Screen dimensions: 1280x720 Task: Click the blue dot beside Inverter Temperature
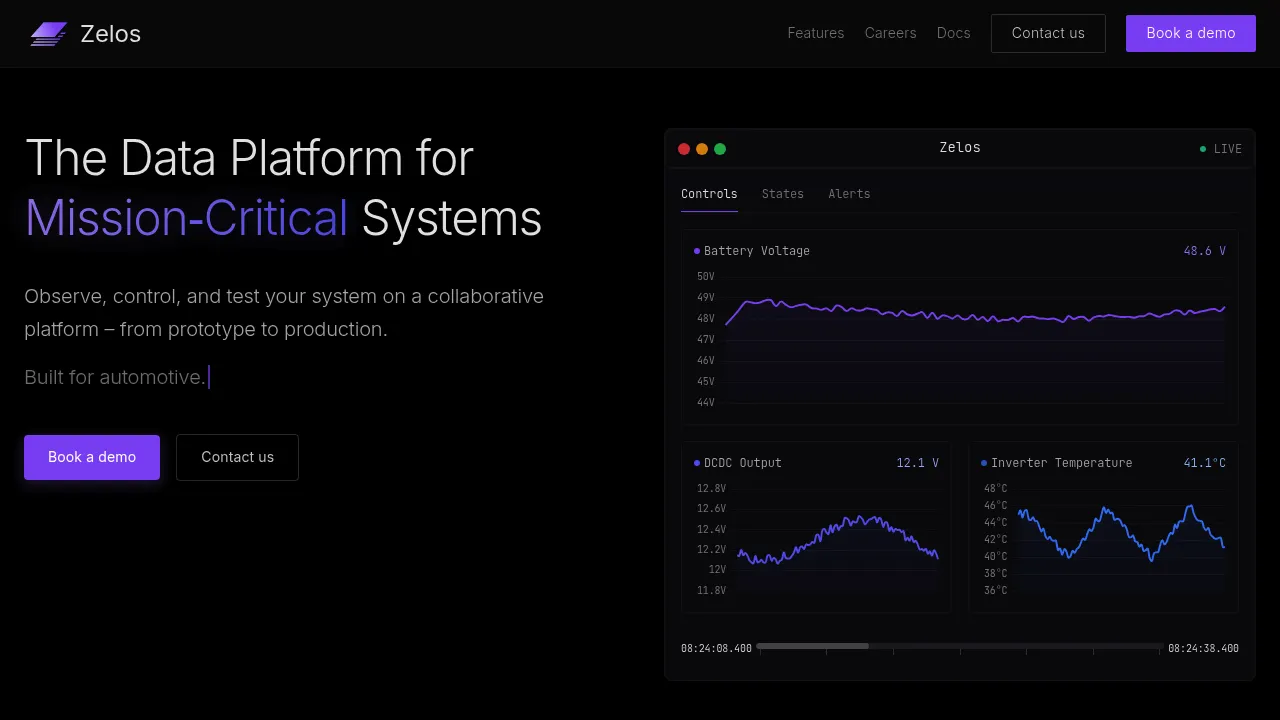(x=984, y=463)
